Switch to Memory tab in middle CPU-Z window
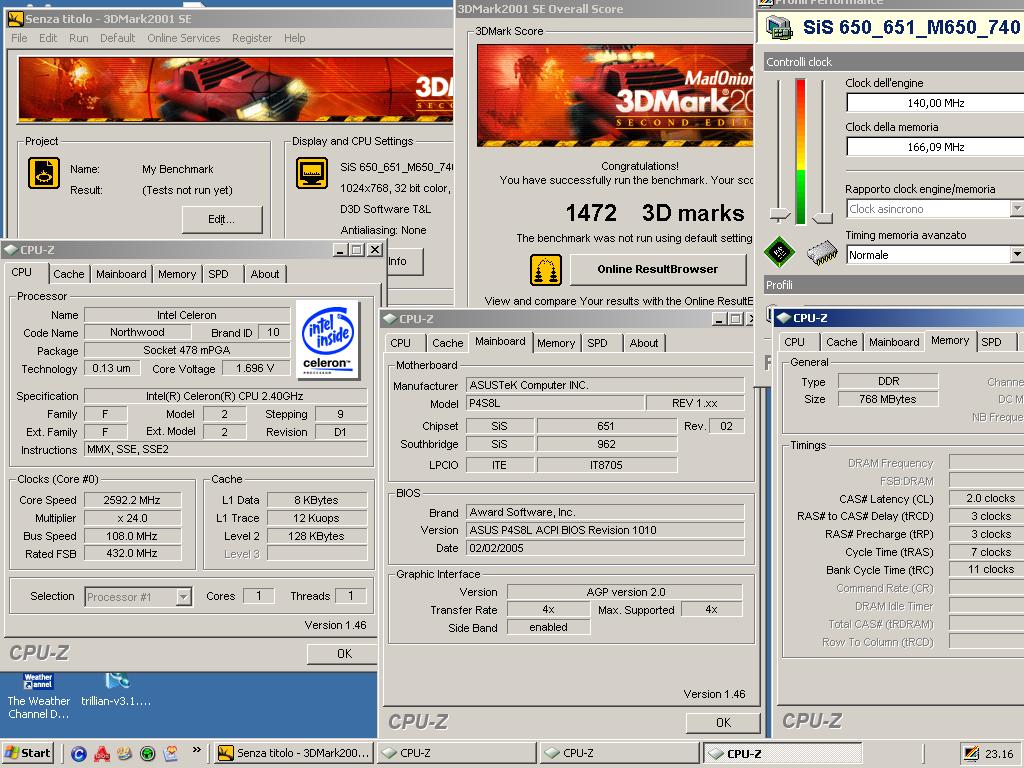Image resolution: width=1024 pixels, height=768 pixels. (x=556, y=343)
